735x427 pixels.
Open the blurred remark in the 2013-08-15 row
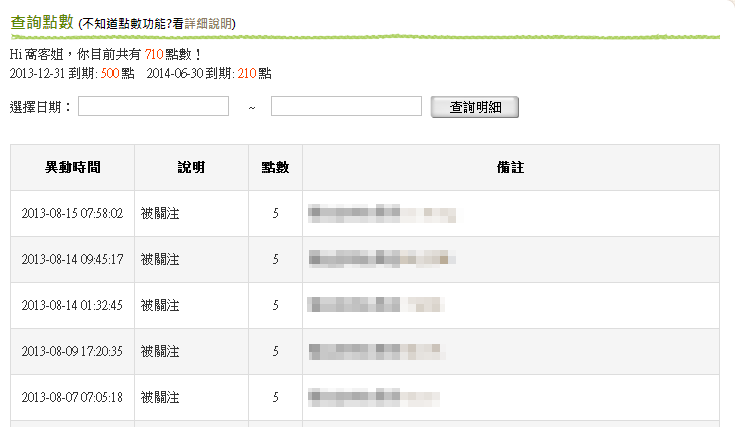tap(382, 214)
